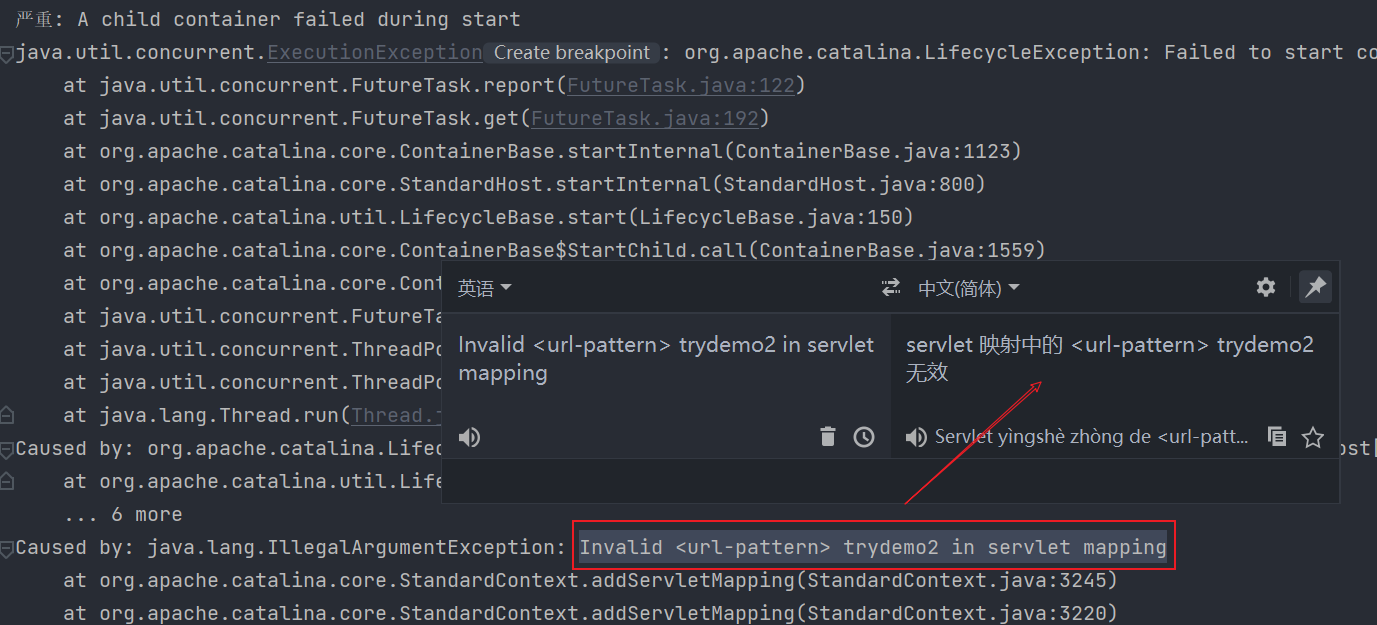Open translation history clock icon
1377x625 pixels.
pos(863,437)
